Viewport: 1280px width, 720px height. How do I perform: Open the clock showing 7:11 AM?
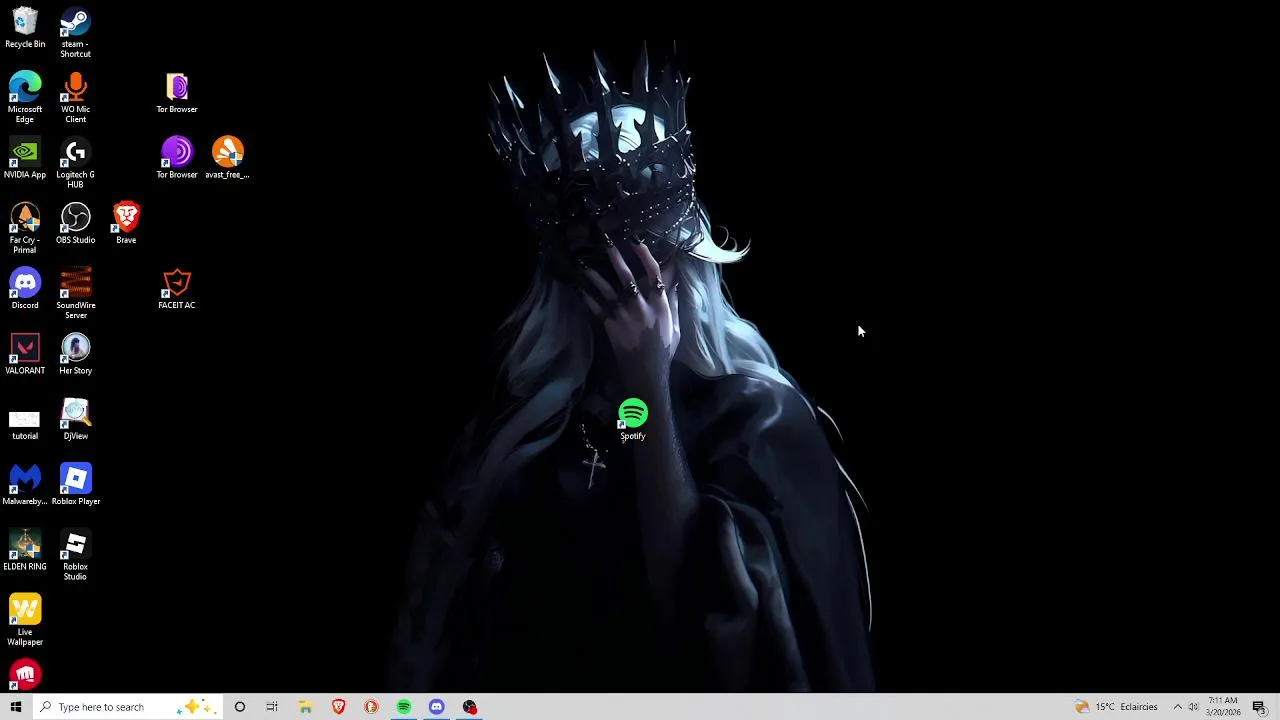[1223, 707]
